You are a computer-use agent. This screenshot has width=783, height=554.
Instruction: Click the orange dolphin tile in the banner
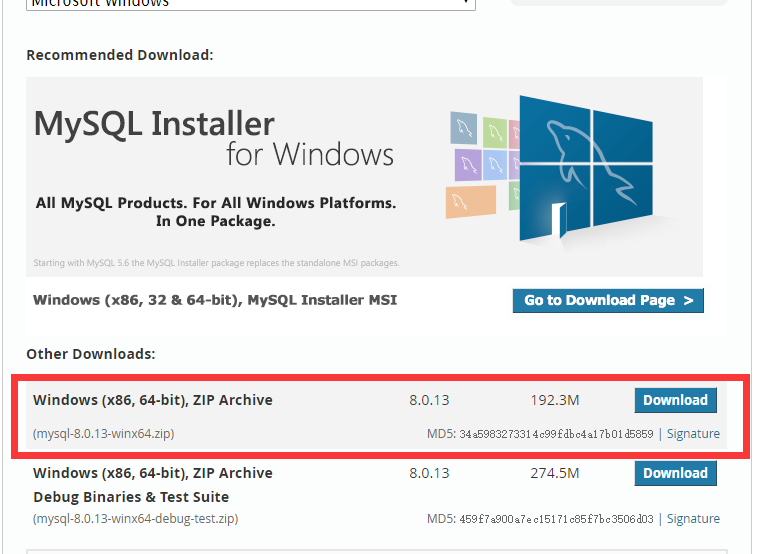(x=471, y=201)
